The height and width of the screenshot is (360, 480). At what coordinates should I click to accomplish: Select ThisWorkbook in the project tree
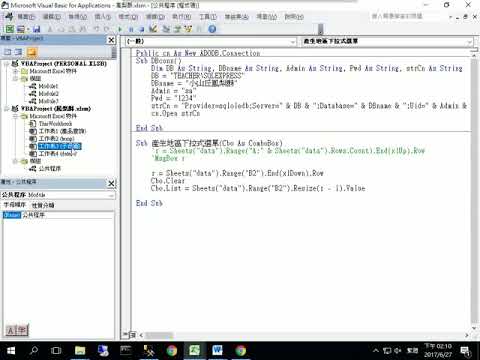[x=55, y=124]
